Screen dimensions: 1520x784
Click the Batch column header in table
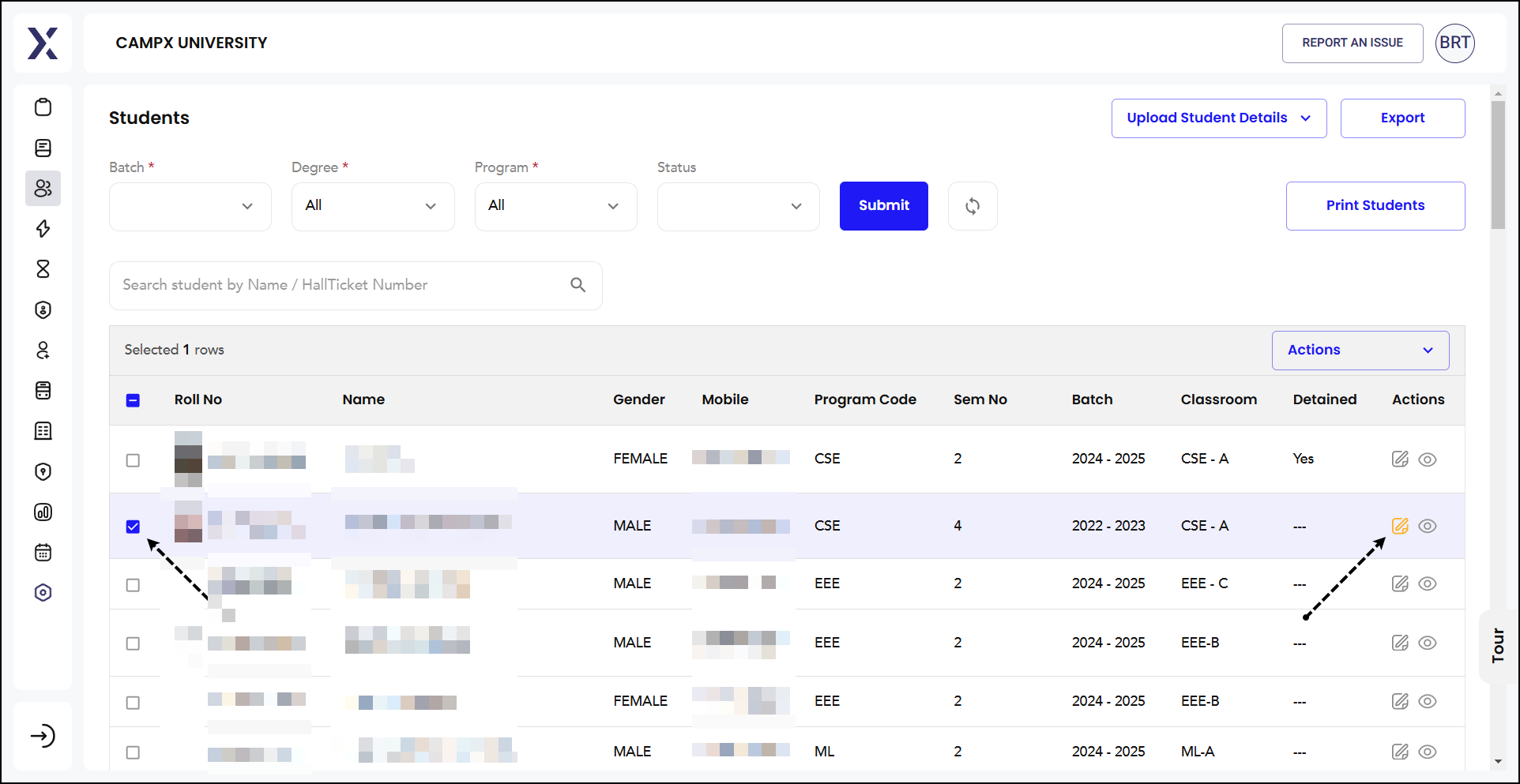click(1093, 400)
